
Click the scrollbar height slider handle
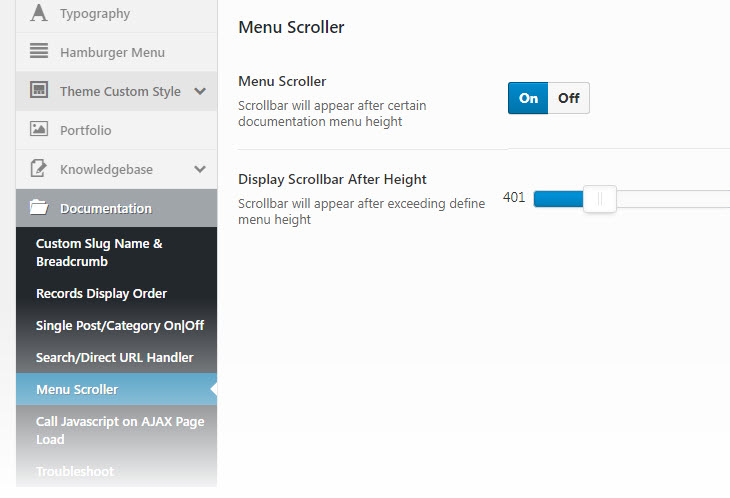tap(599, 198)
